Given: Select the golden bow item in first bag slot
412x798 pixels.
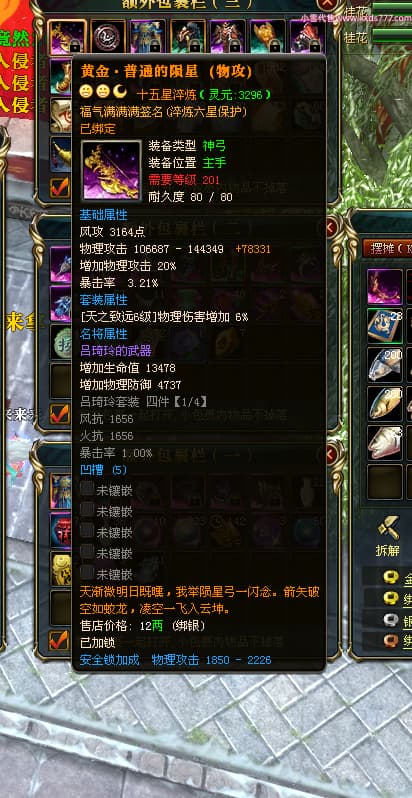Looking at the screenshot, I should pyautogui.click(x=67, y=38).
